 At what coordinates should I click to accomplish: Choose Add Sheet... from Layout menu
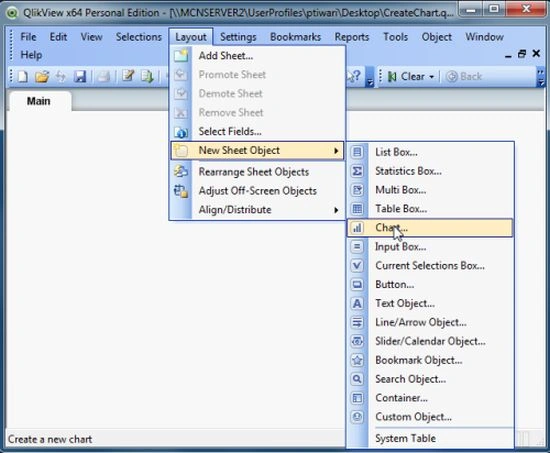click(x=257, y=56)
